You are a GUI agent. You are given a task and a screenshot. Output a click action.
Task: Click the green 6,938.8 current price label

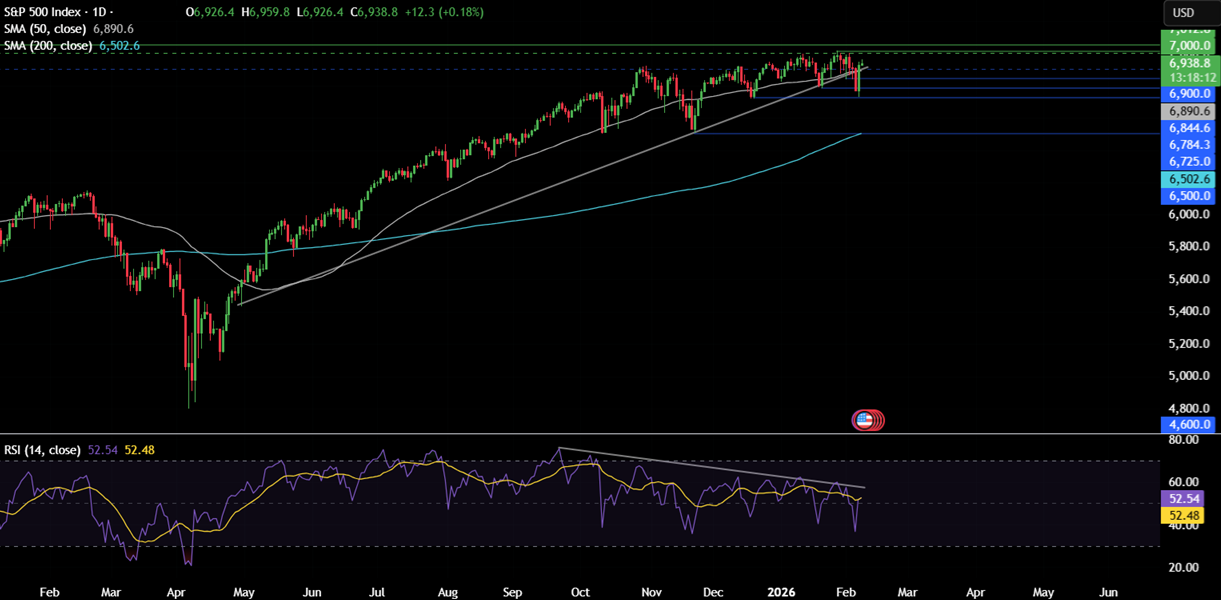pos(1188,62)
